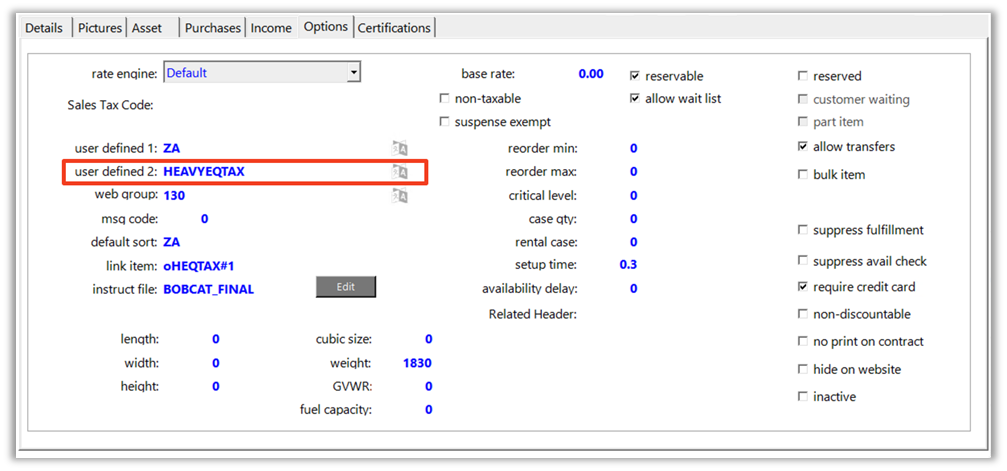Click the link item field oHEQTAX#1

point(198,266)
